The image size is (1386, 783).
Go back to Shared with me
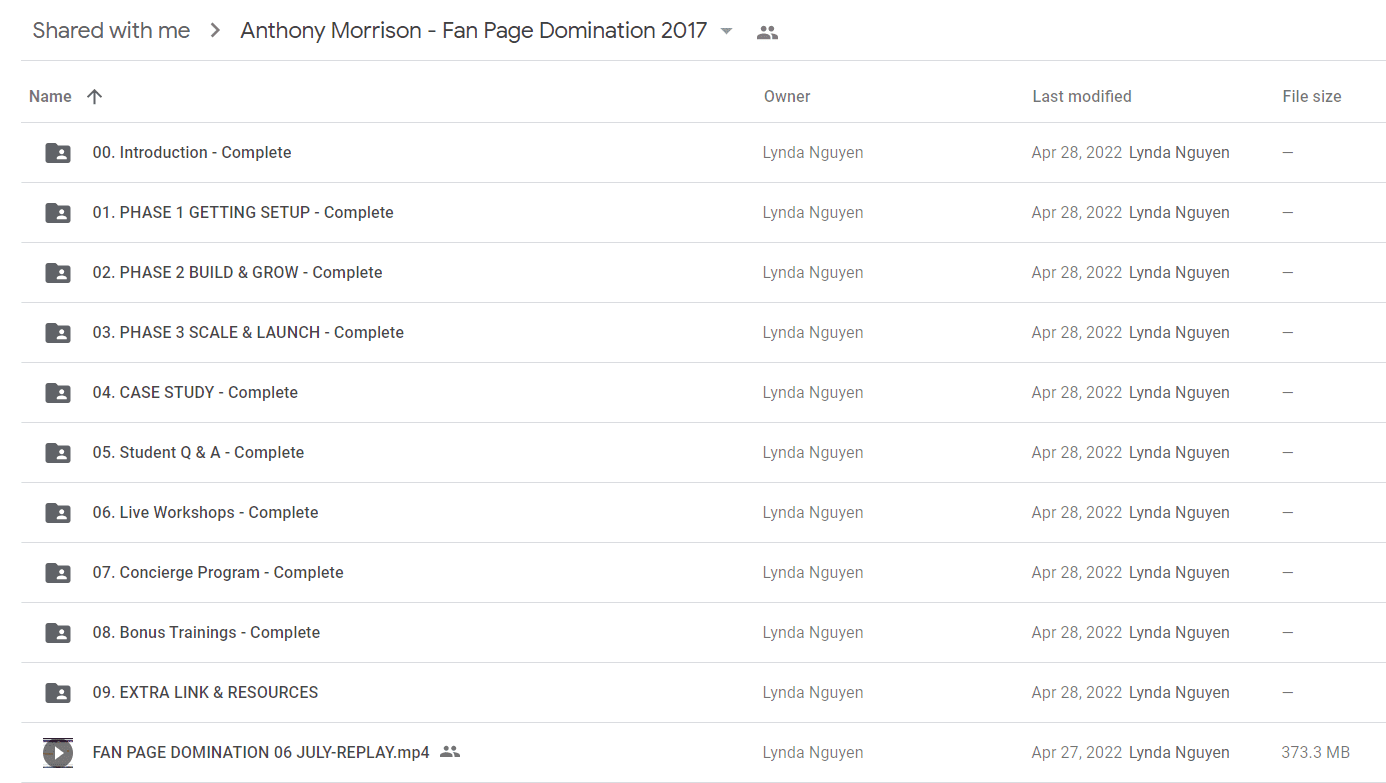pyautogui.click(x=111, y=31)
